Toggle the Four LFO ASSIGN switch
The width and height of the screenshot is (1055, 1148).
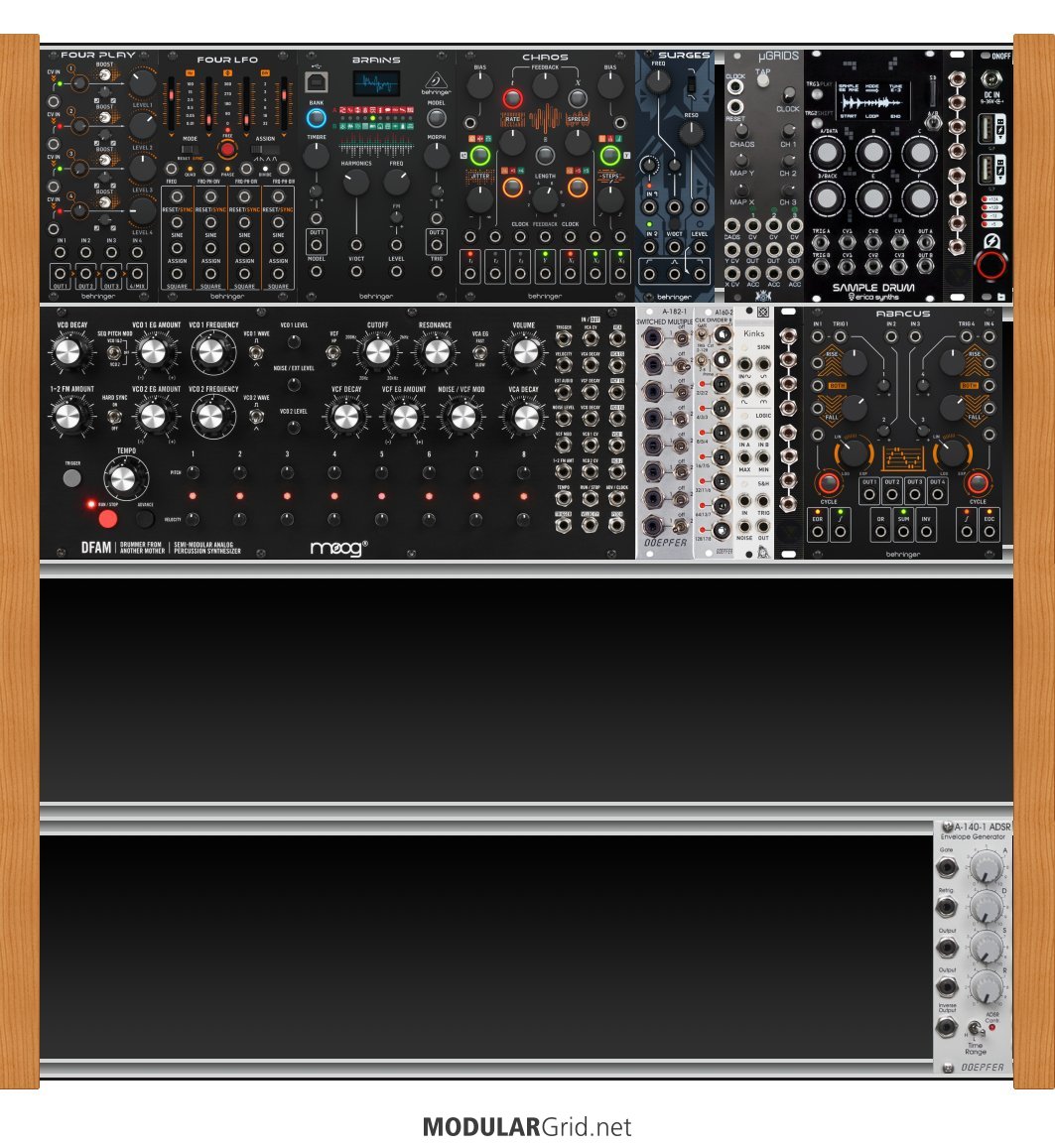point(265,150)
